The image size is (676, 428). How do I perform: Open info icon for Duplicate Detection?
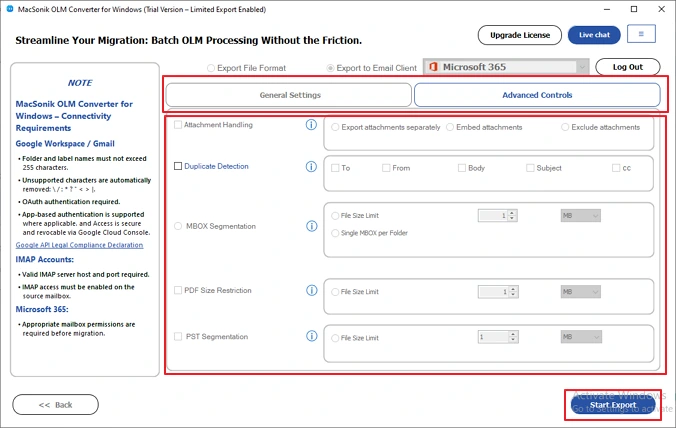point(311,166)
